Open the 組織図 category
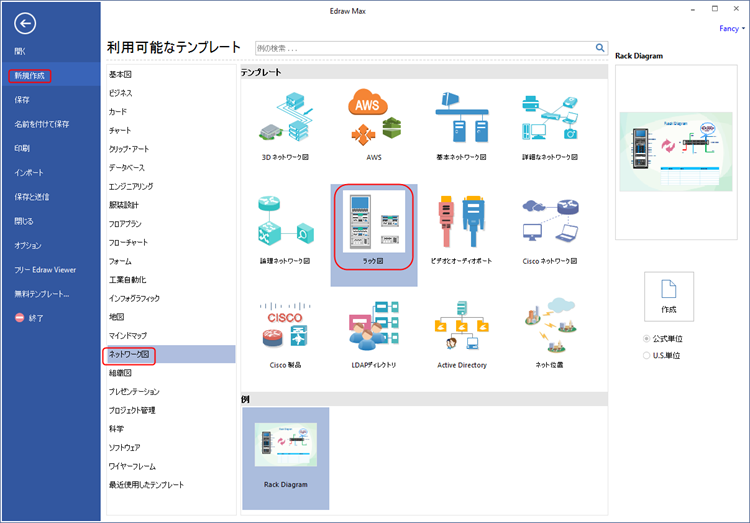This screenshot has width=750, height=523. click(x=120, y=373)
